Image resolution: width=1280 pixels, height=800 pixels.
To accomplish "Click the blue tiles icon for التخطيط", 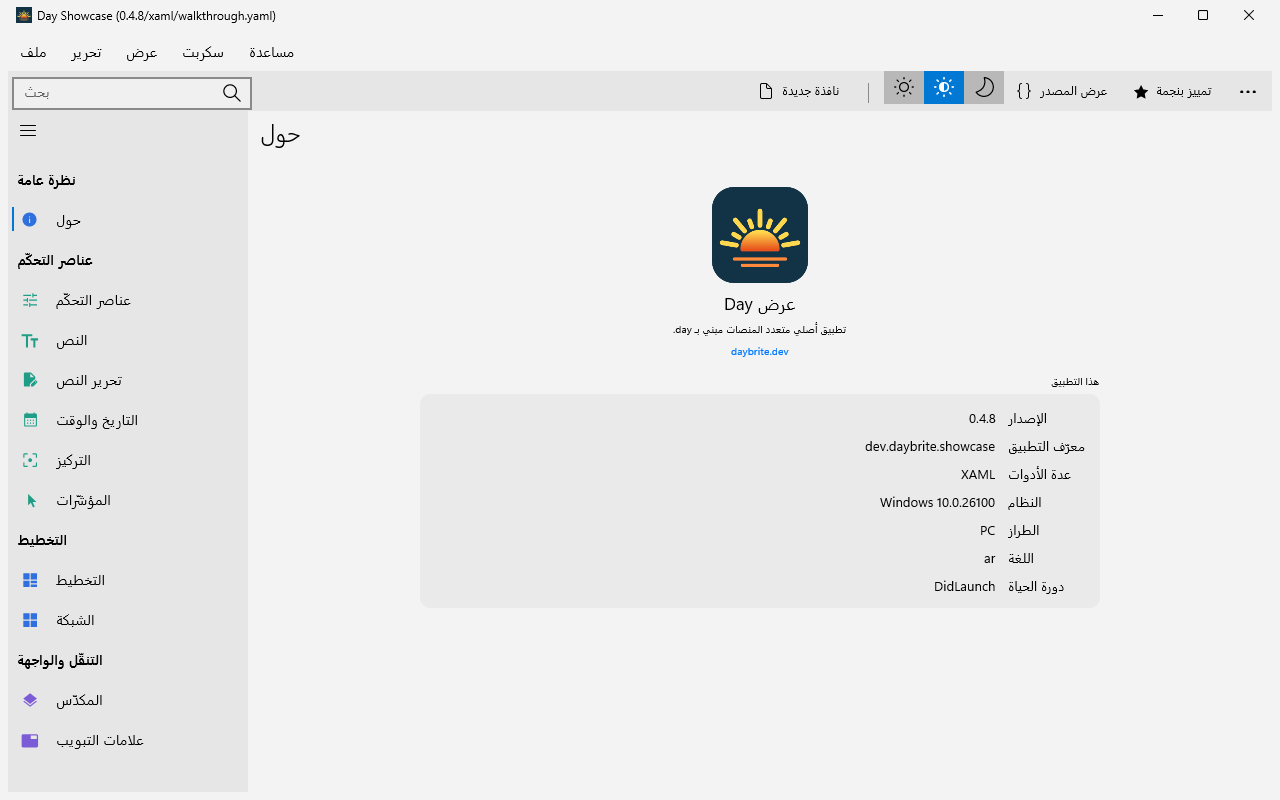I will (30, 580).
